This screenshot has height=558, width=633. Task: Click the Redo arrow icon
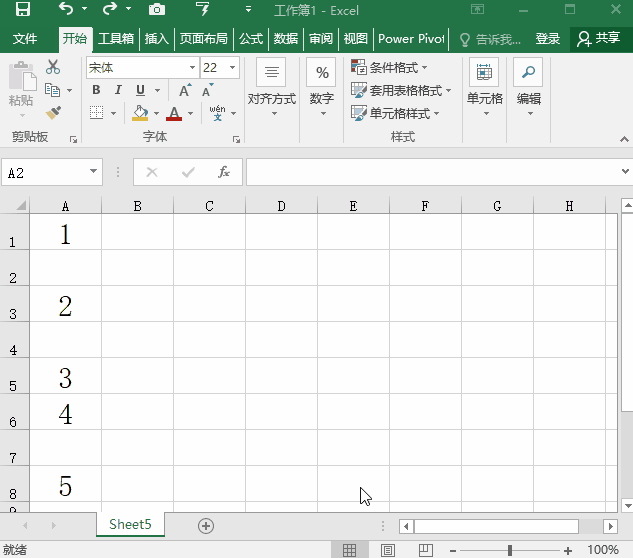(x=110, y=8)
